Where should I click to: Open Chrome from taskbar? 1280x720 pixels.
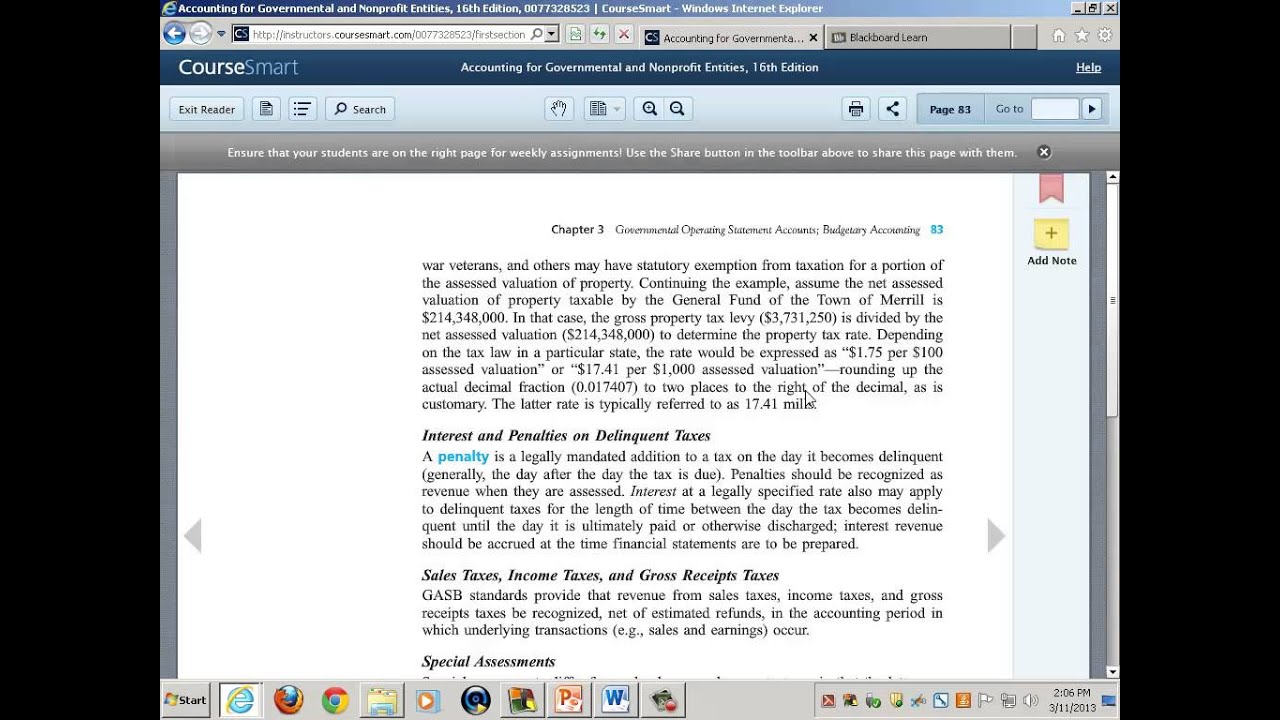tap(335, 700)
